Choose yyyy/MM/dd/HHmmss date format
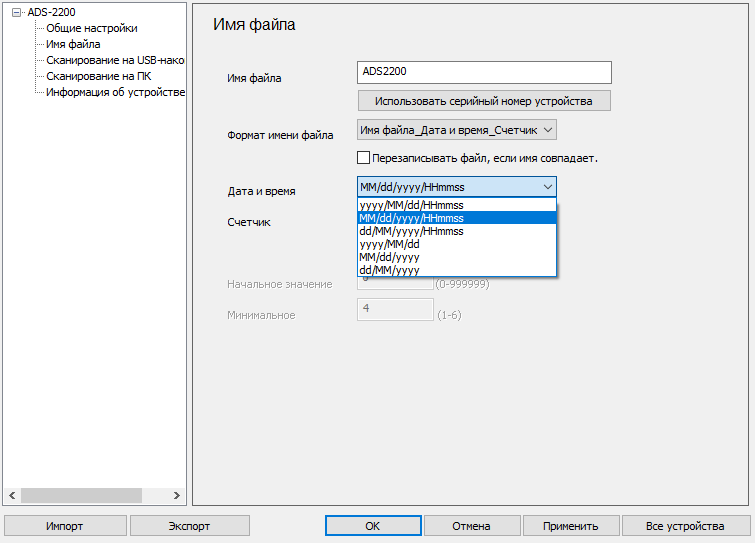Image resolution: width=755 pixels, height=543 pixels. (x=411, y=204)
